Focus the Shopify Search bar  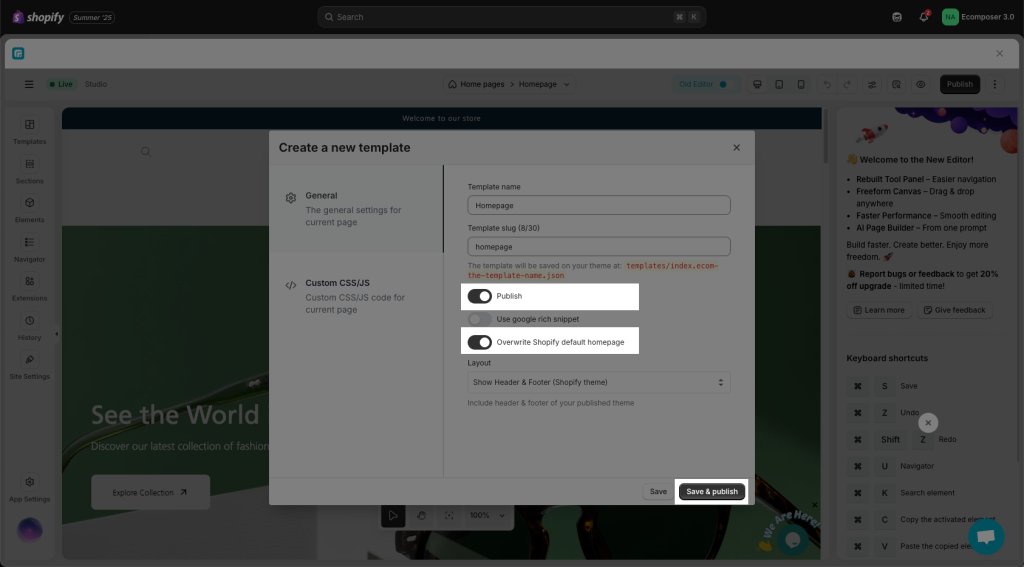(511, 17)
